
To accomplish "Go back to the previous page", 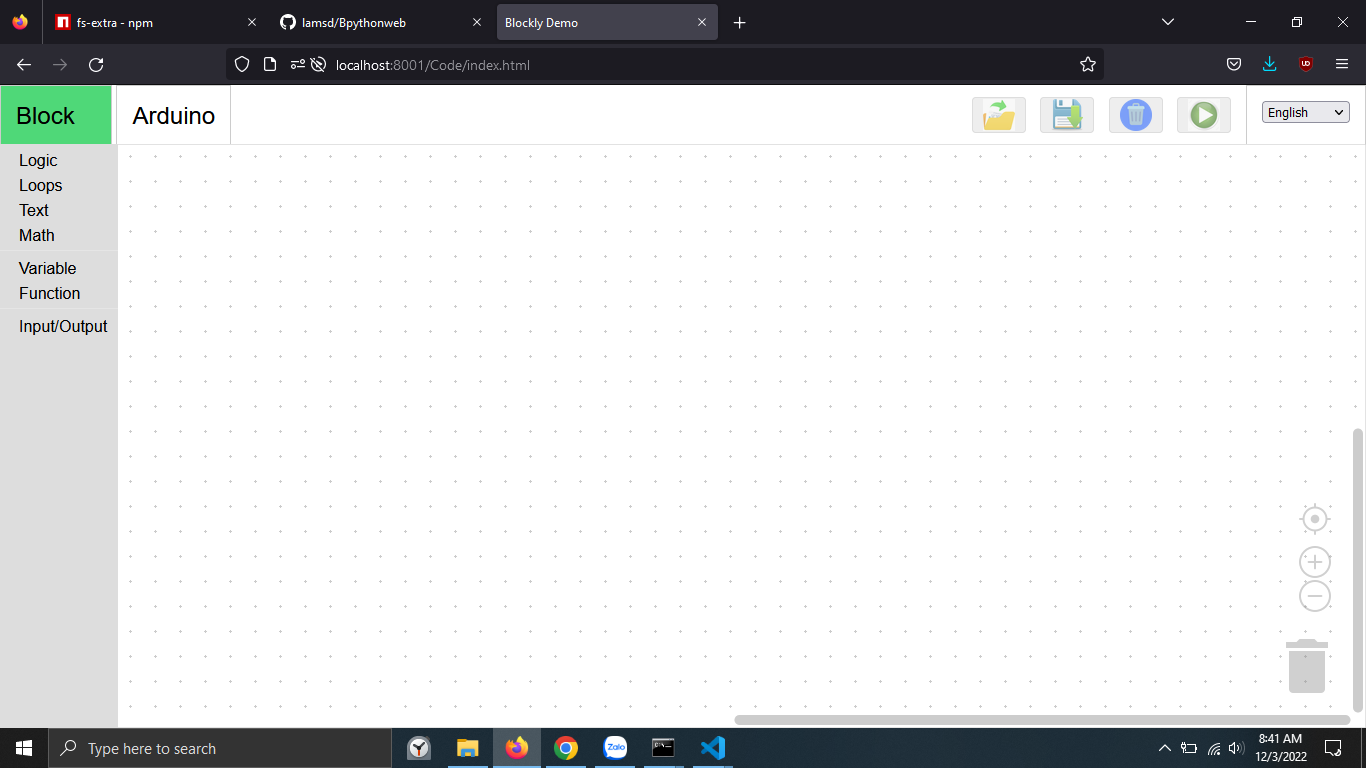I will click(24, 65).
